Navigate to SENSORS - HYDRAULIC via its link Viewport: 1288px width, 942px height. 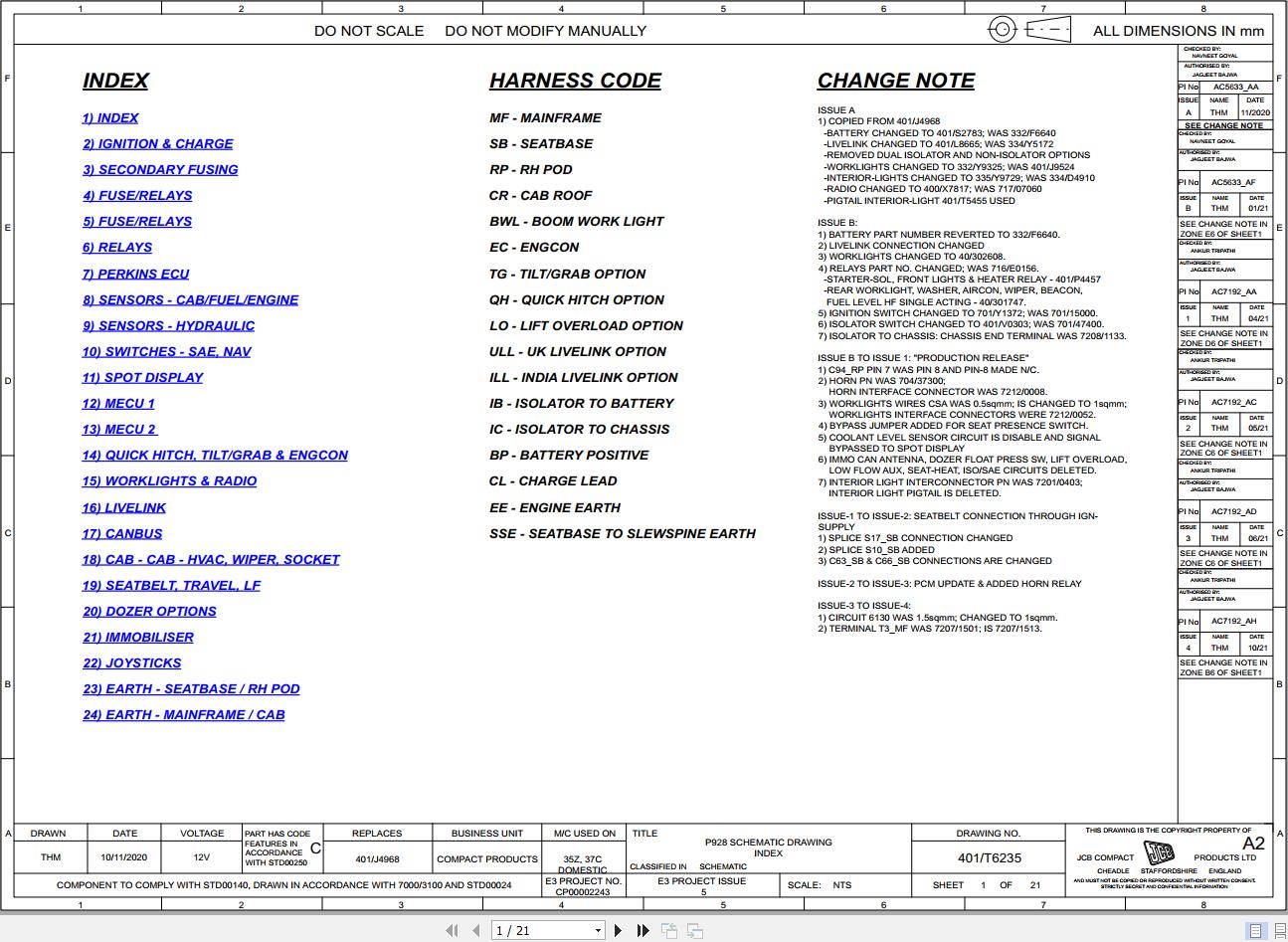tap(169, 325)
